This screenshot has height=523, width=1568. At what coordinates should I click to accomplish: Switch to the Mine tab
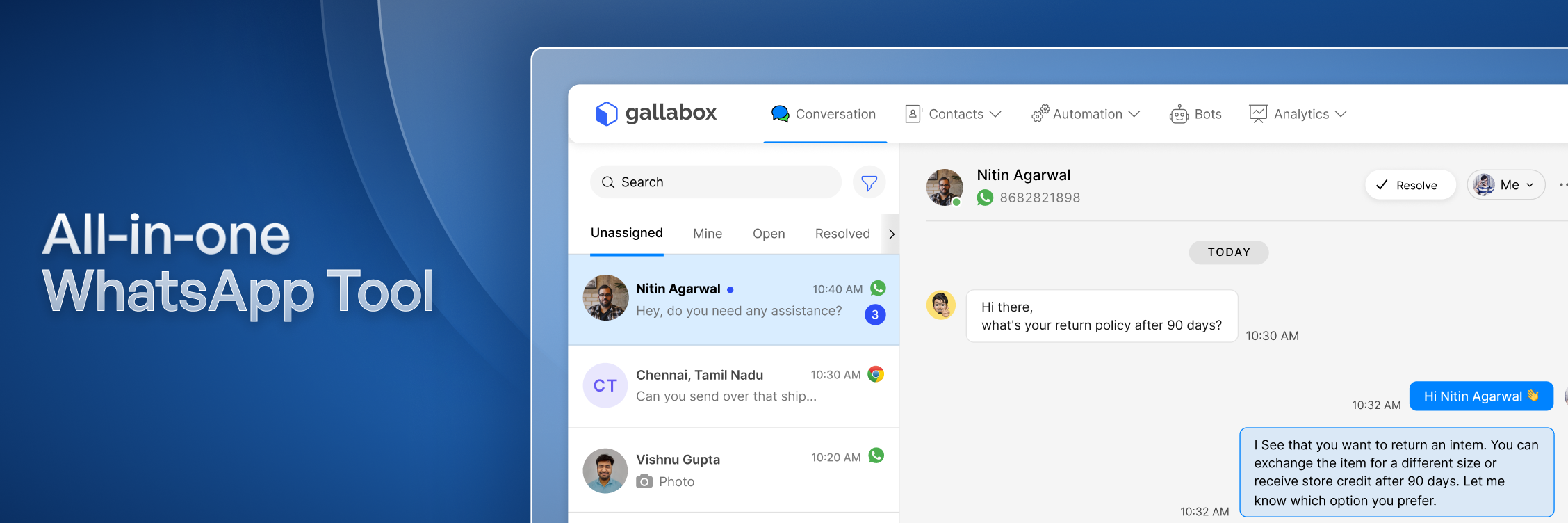click(708, 234)
